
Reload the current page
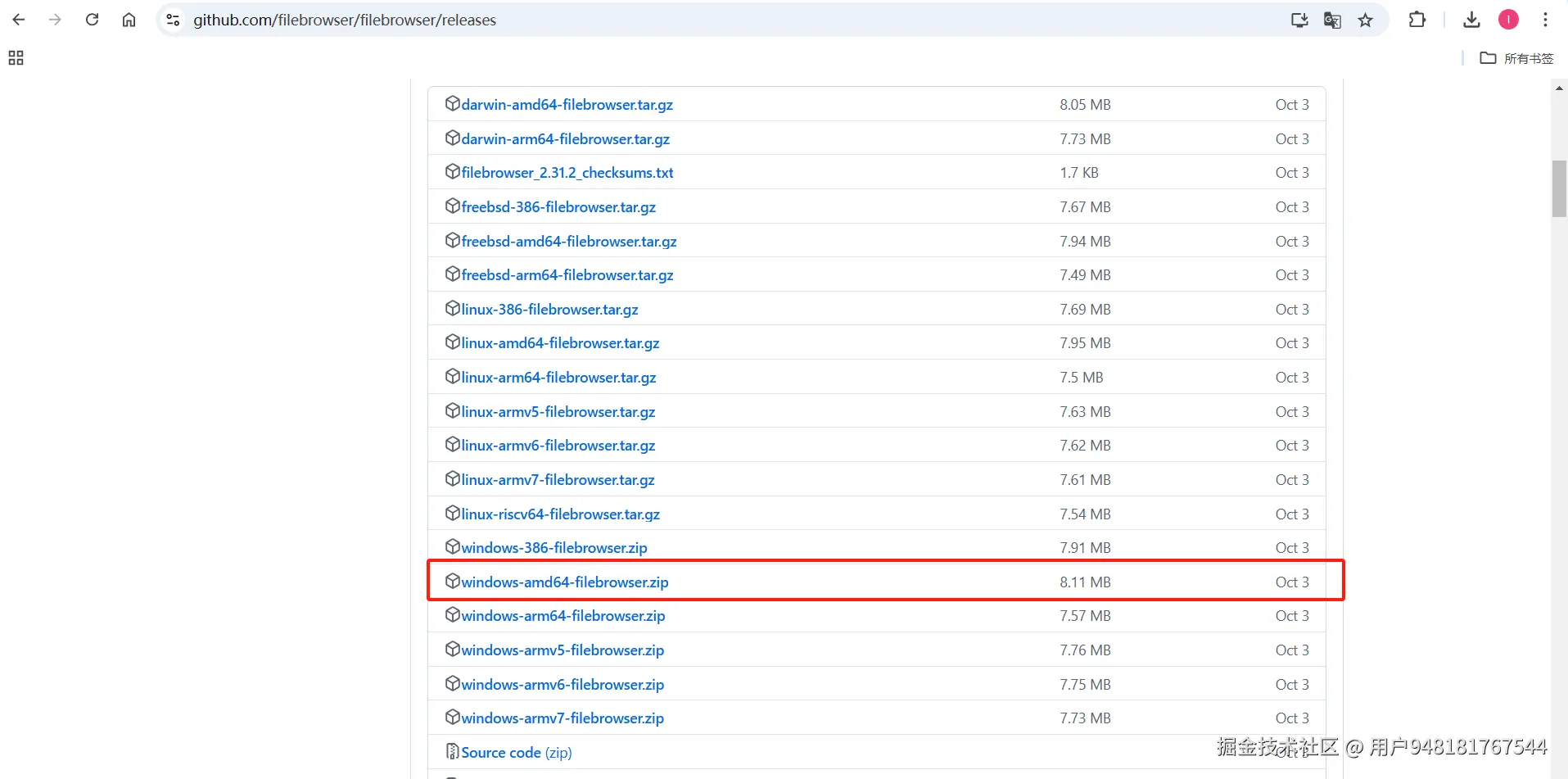(92, 20)
